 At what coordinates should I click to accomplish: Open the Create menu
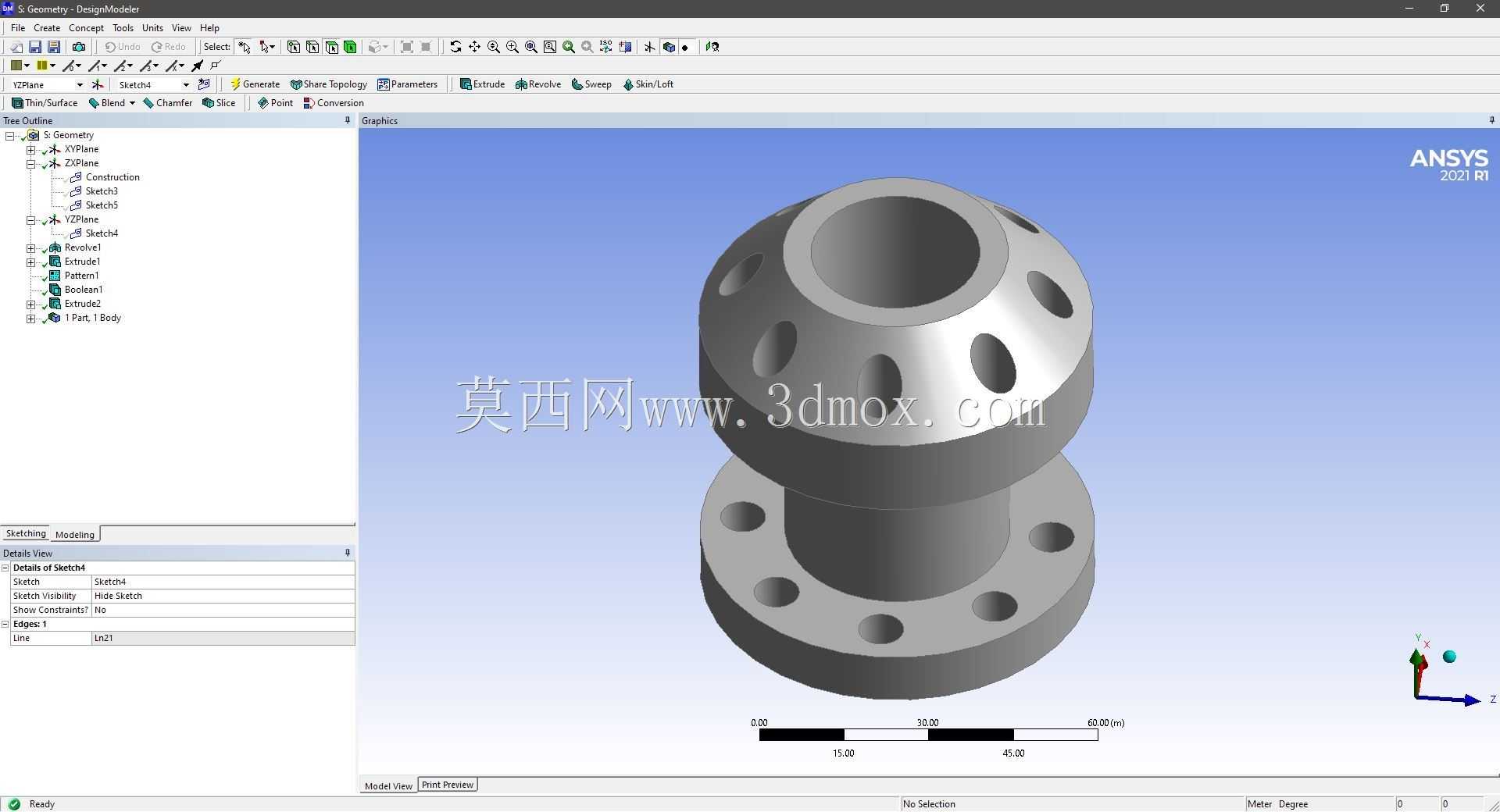pyautogui.click(x=47, y=27)
